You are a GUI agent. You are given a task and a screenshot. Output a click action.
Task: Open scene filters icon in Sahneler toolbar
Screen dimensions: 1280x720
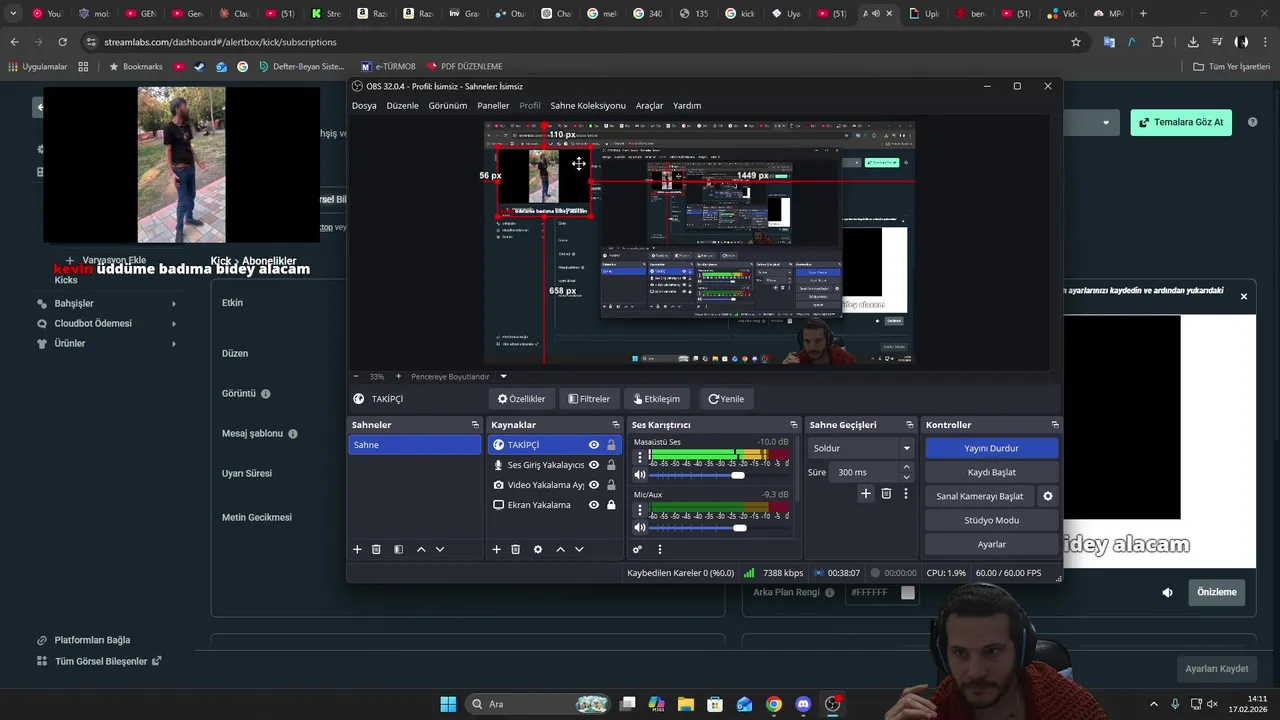[x=398, y=549]
